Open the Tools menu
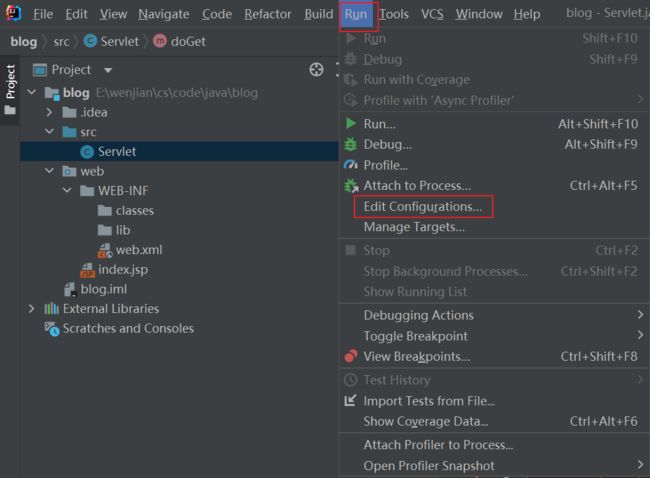The height and width of the screenshot is (478, 650). pyautogui.click(x=394, y=14)
